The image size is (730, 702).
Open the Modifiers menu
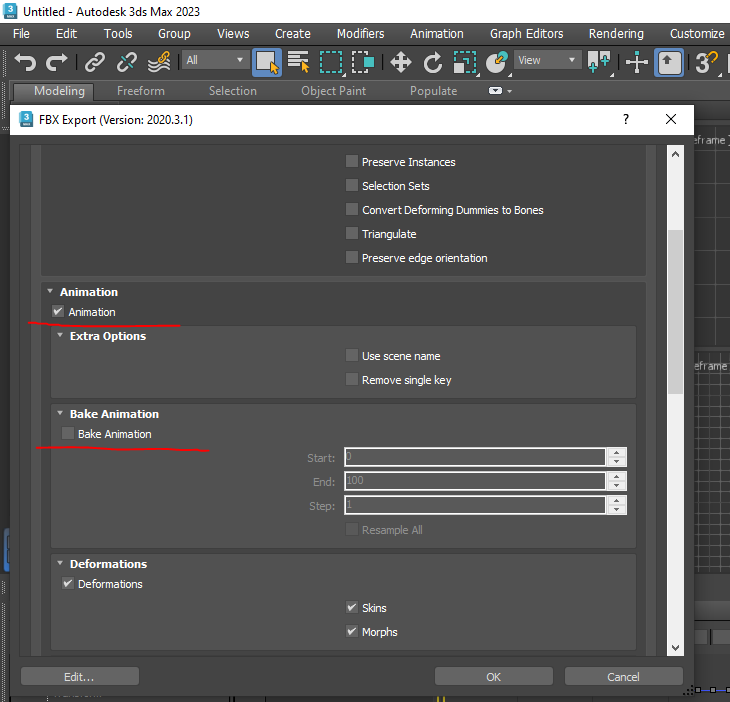360,33
